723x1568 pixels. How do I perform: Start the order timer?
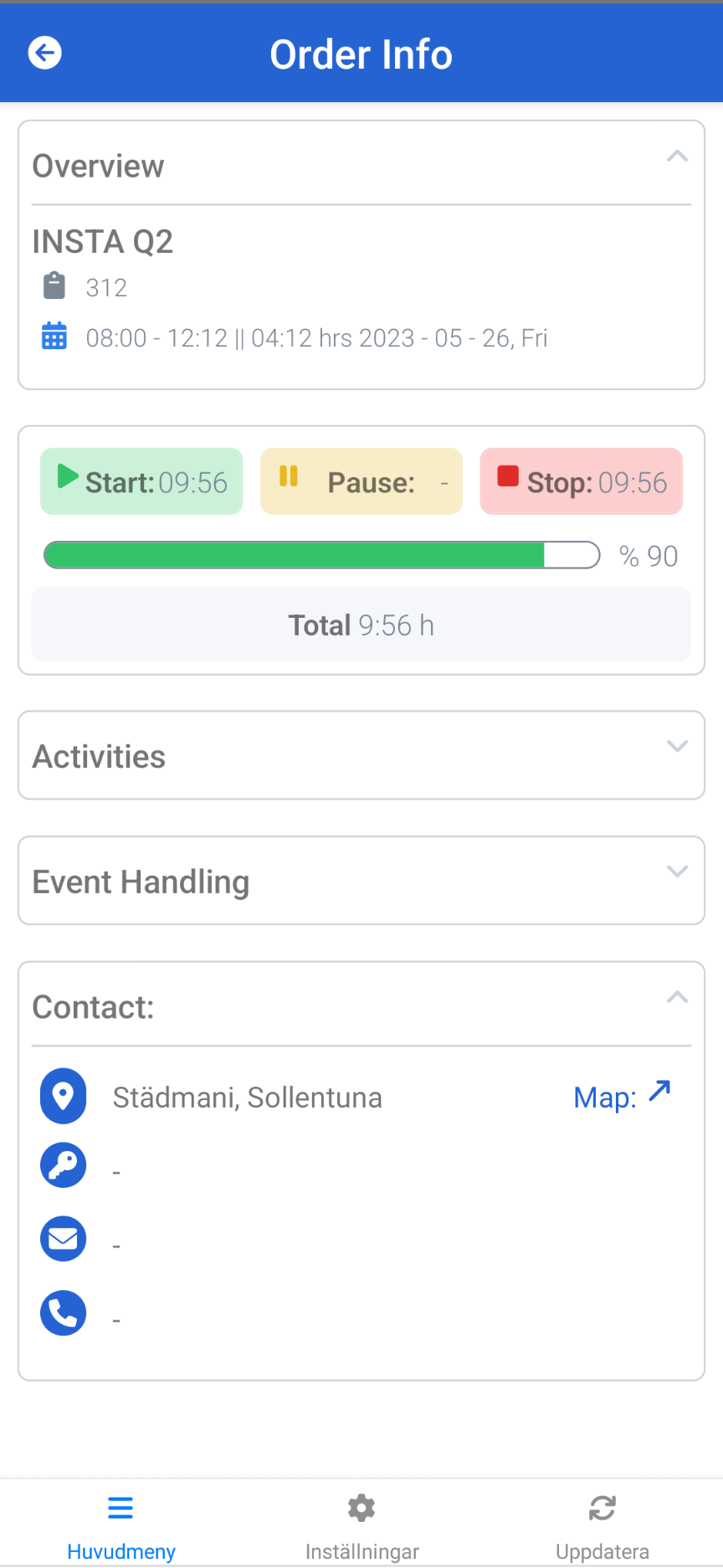(x=141, y=481)
